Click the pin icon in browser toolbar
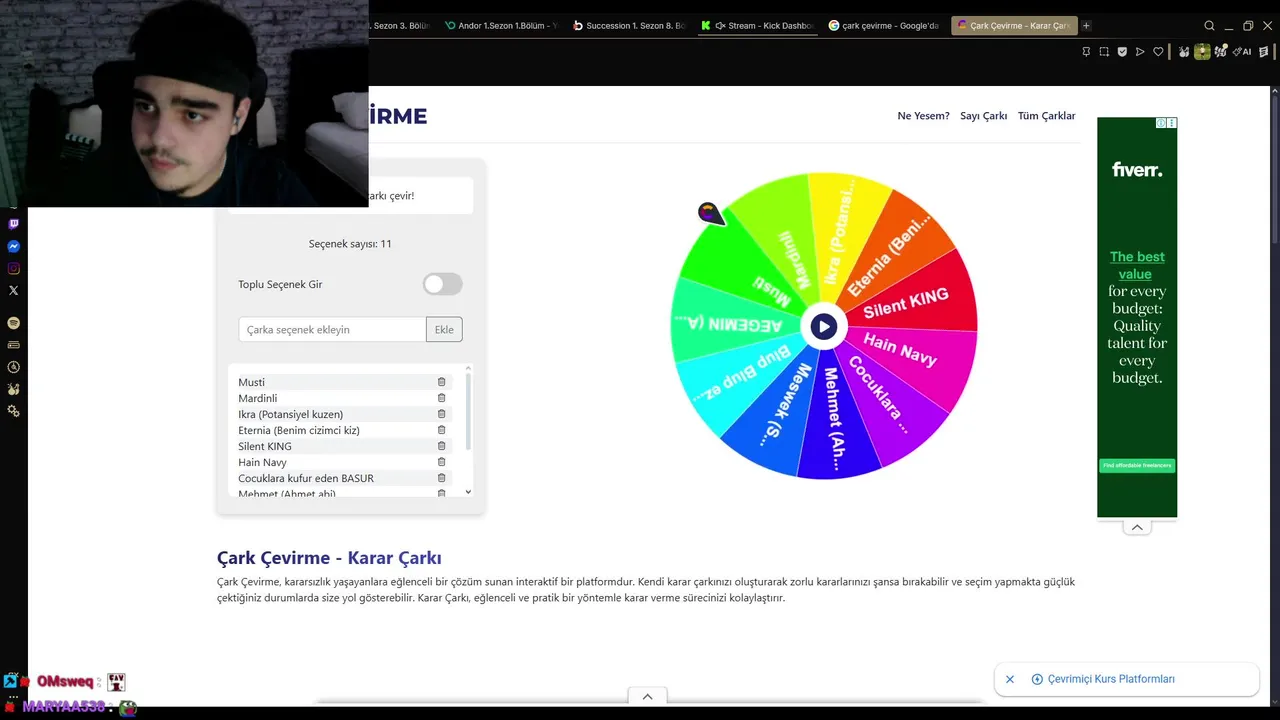Viewport: 1280px width, 720px height. pos(1086,52)
